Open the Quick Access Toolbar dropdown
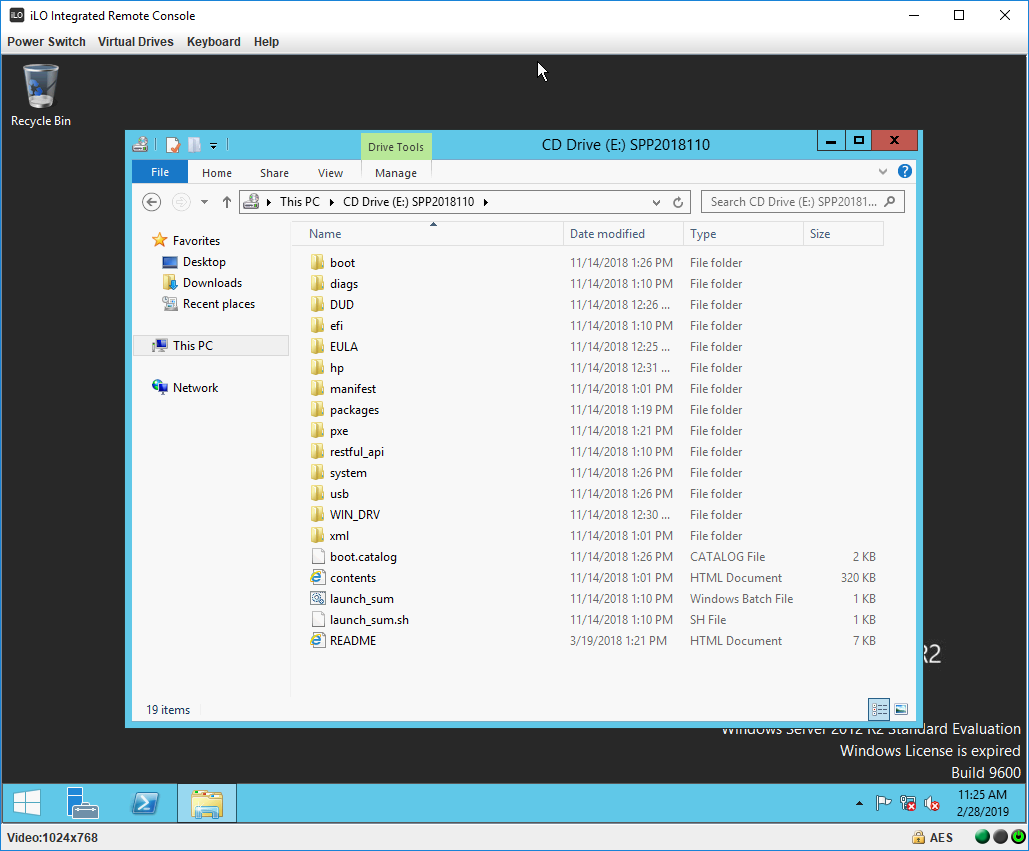This screenshot has height=851, width=1029. 214,145
